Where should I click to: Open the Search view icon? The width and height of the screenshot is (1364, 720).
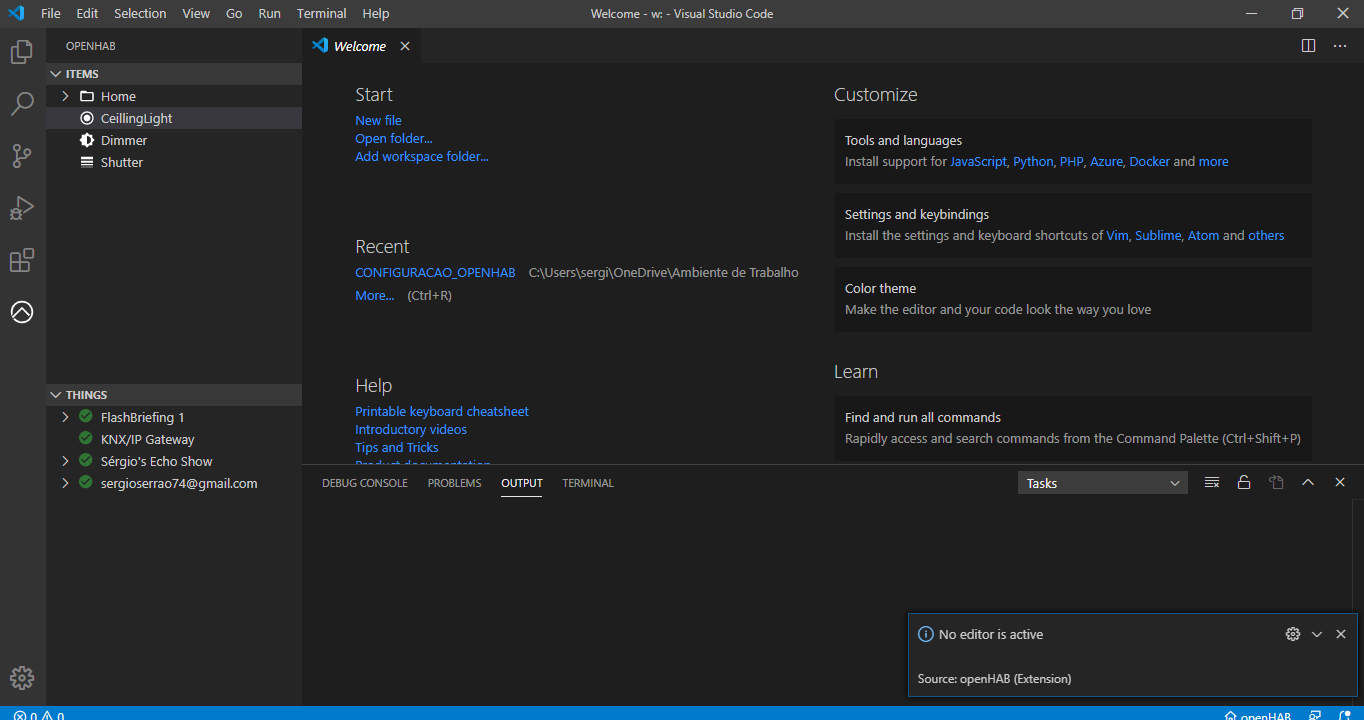coord(22,104)
